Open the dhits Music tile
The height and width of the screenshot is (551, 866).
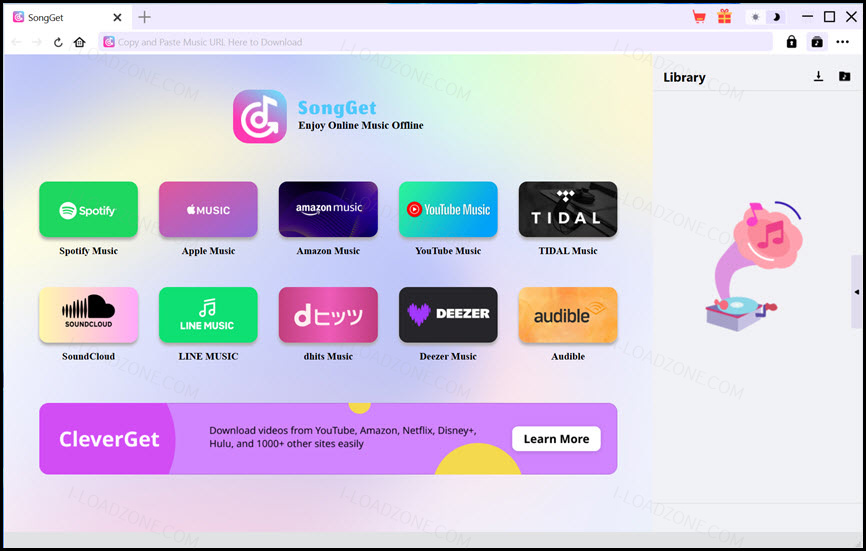[328, 315]
